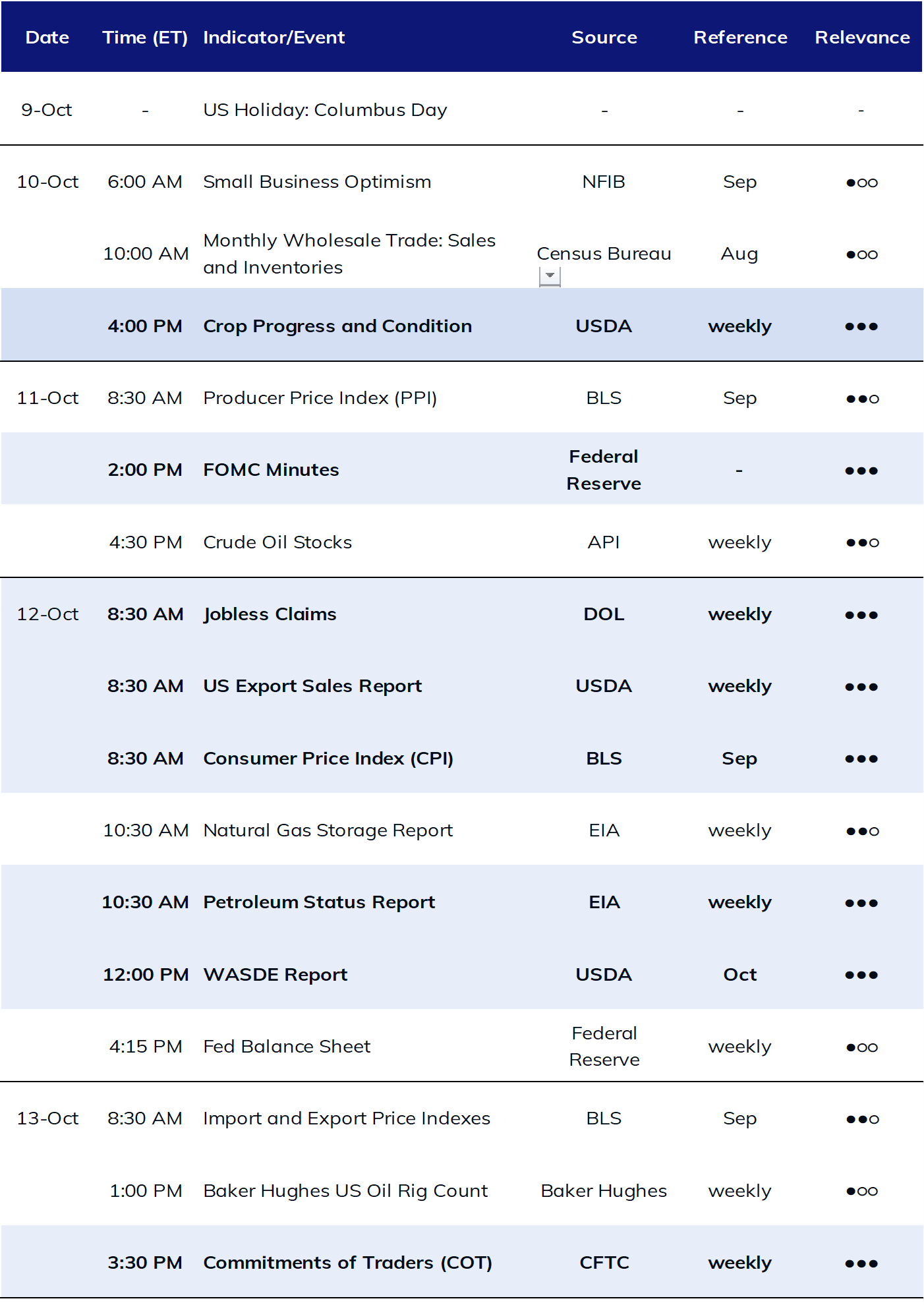Click the Petroleum Status Report entry
Viewport: 924px width, 1305px height.
(319, 902)
